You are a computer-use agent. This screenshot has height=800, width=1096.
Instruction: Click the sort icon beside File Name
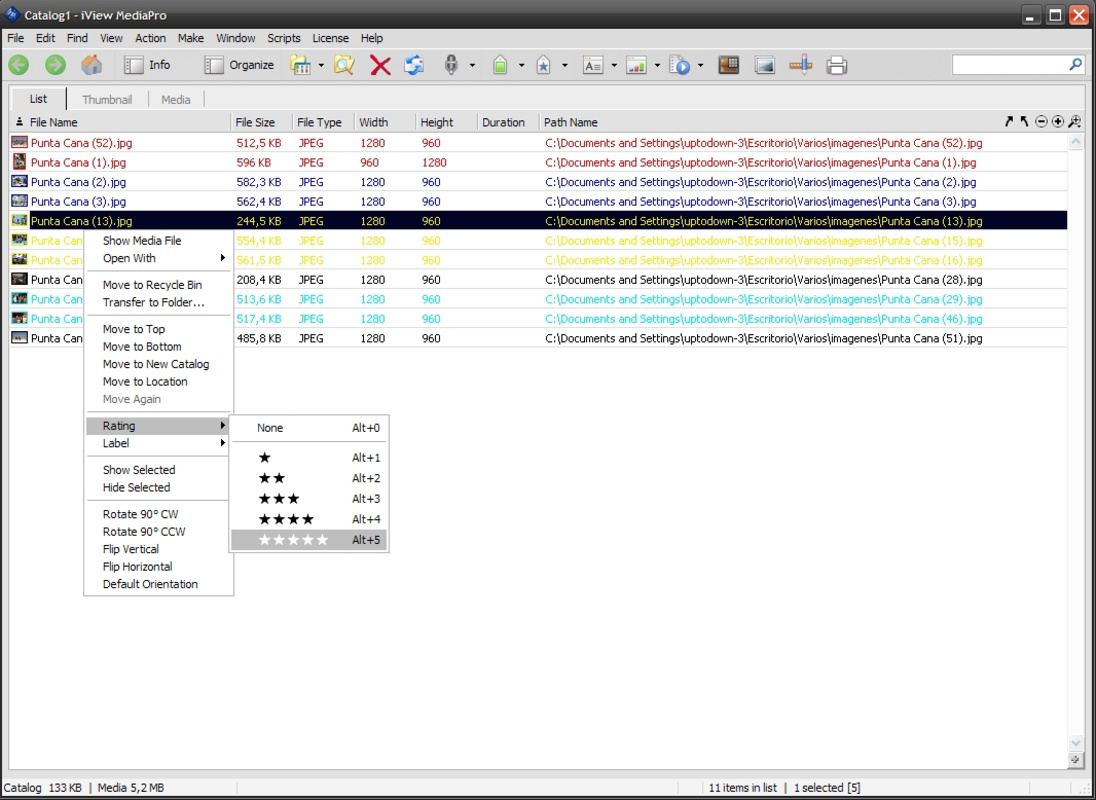[x=19, y=122]
